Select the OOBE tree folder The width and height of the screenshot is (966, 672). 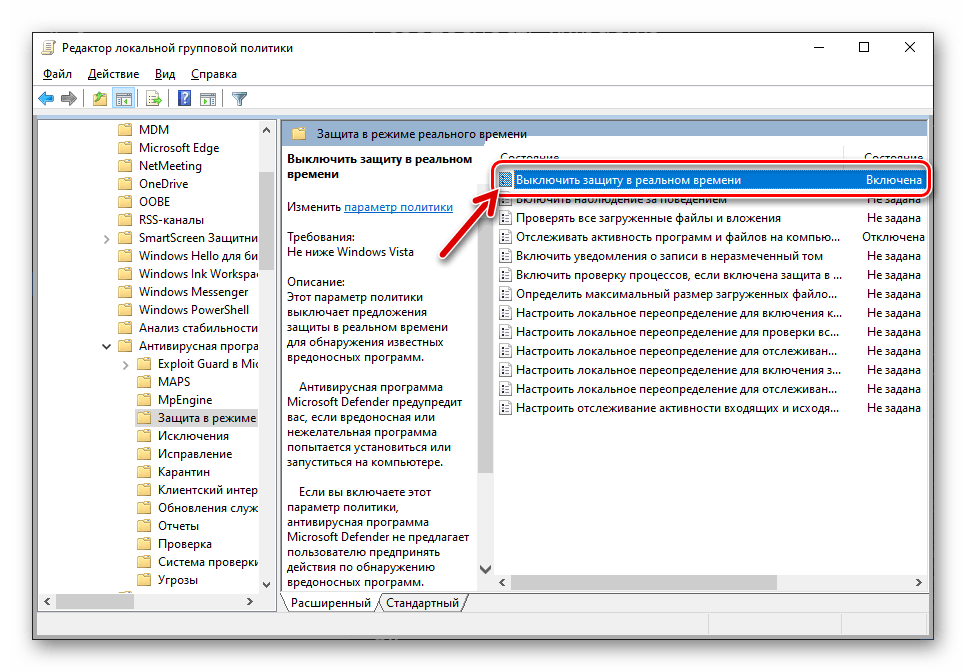pos(154,201)
